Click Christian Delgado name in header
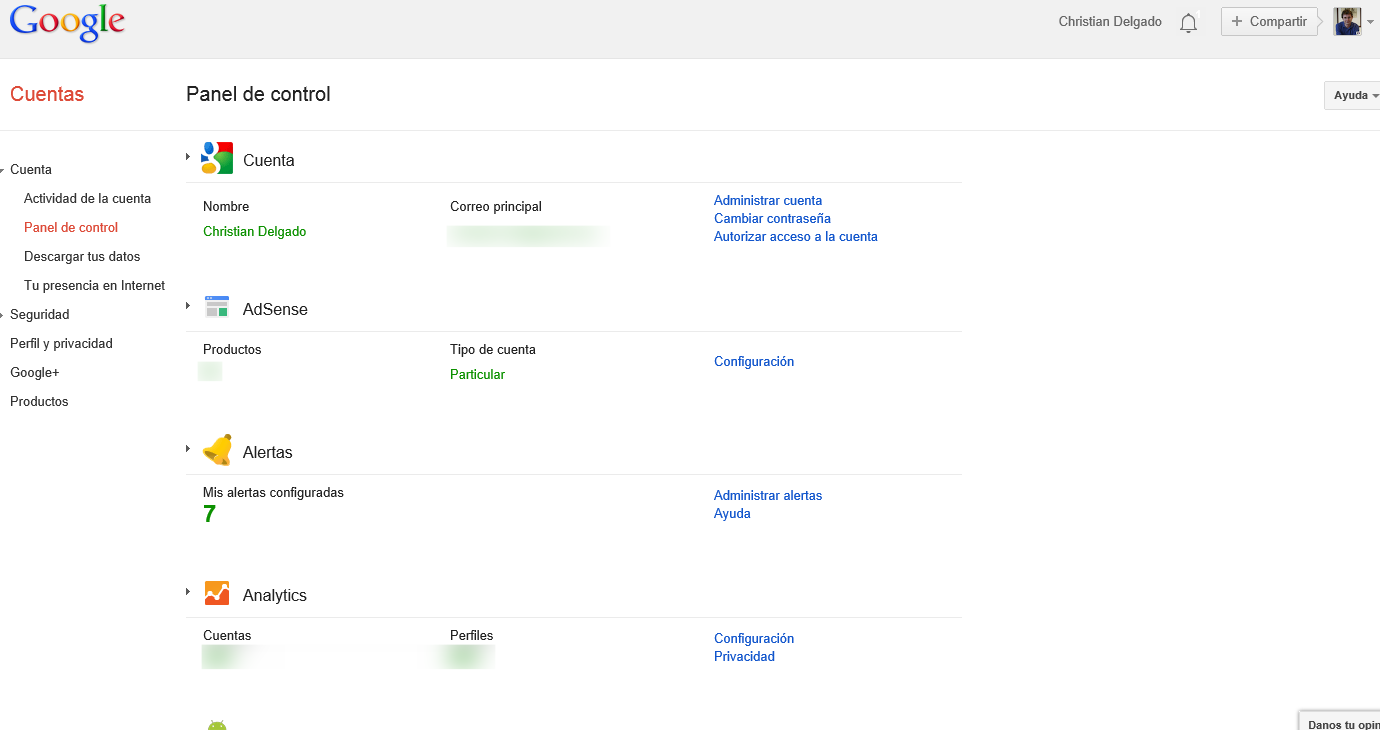Image resolution: width=1380 pixels, height=730 pixels. [x=1110, y=22]
